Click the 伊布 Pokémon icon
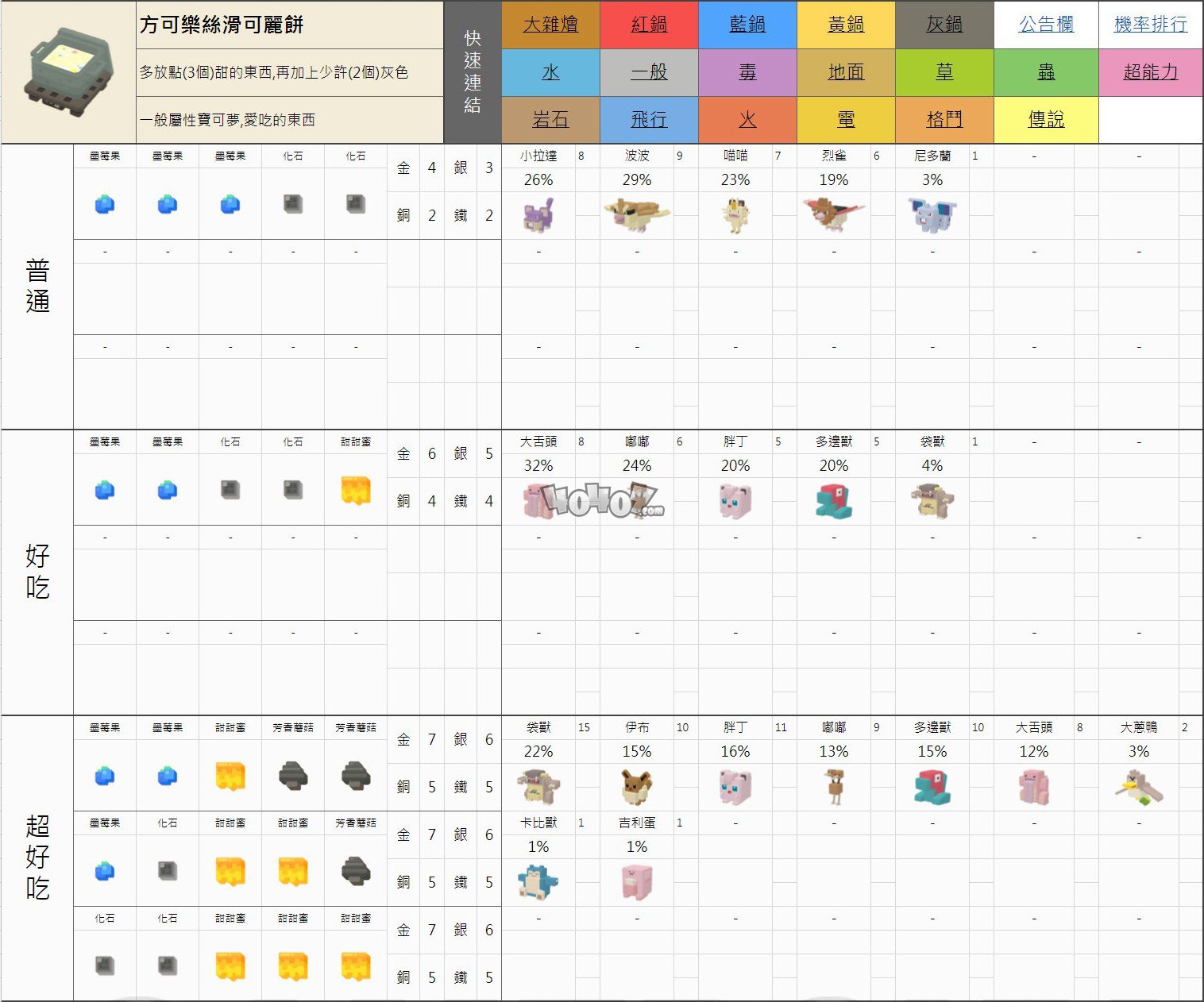Image resolution: width=1204 pixels, height=1002 pixels. coord(637,787)
